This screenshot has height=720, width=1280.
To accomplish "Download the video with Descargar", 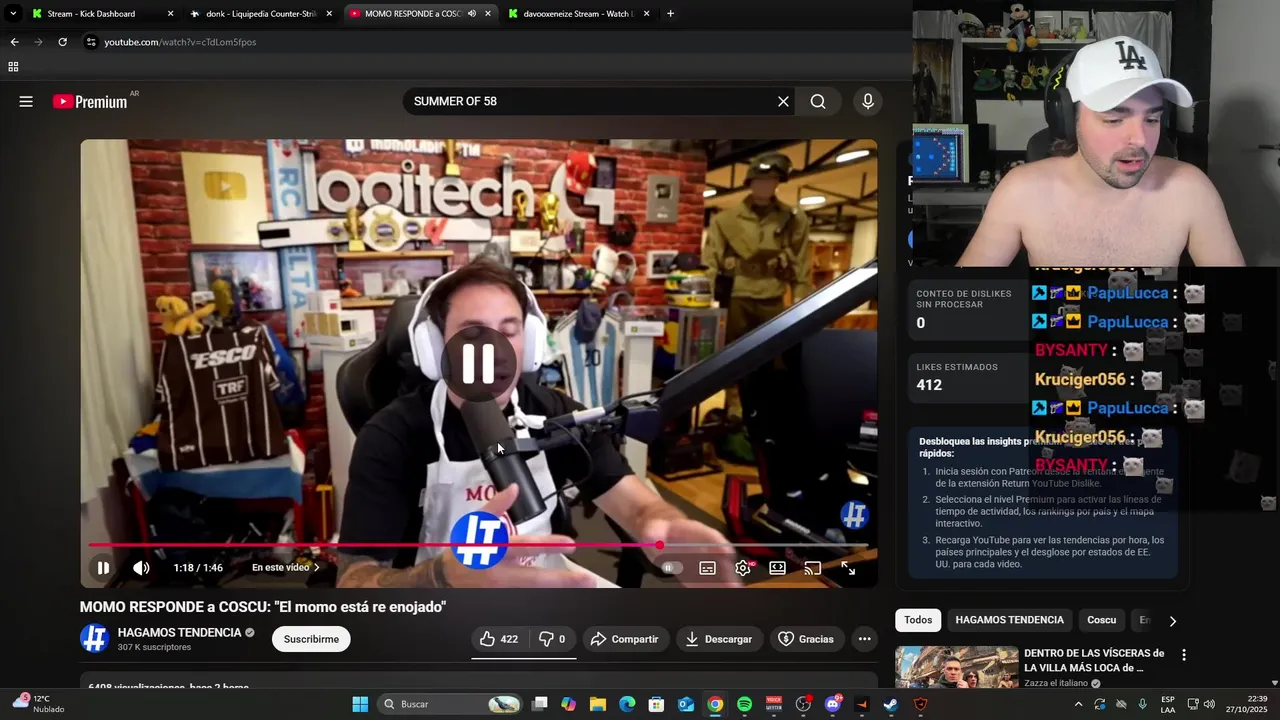I will [719, 639].
